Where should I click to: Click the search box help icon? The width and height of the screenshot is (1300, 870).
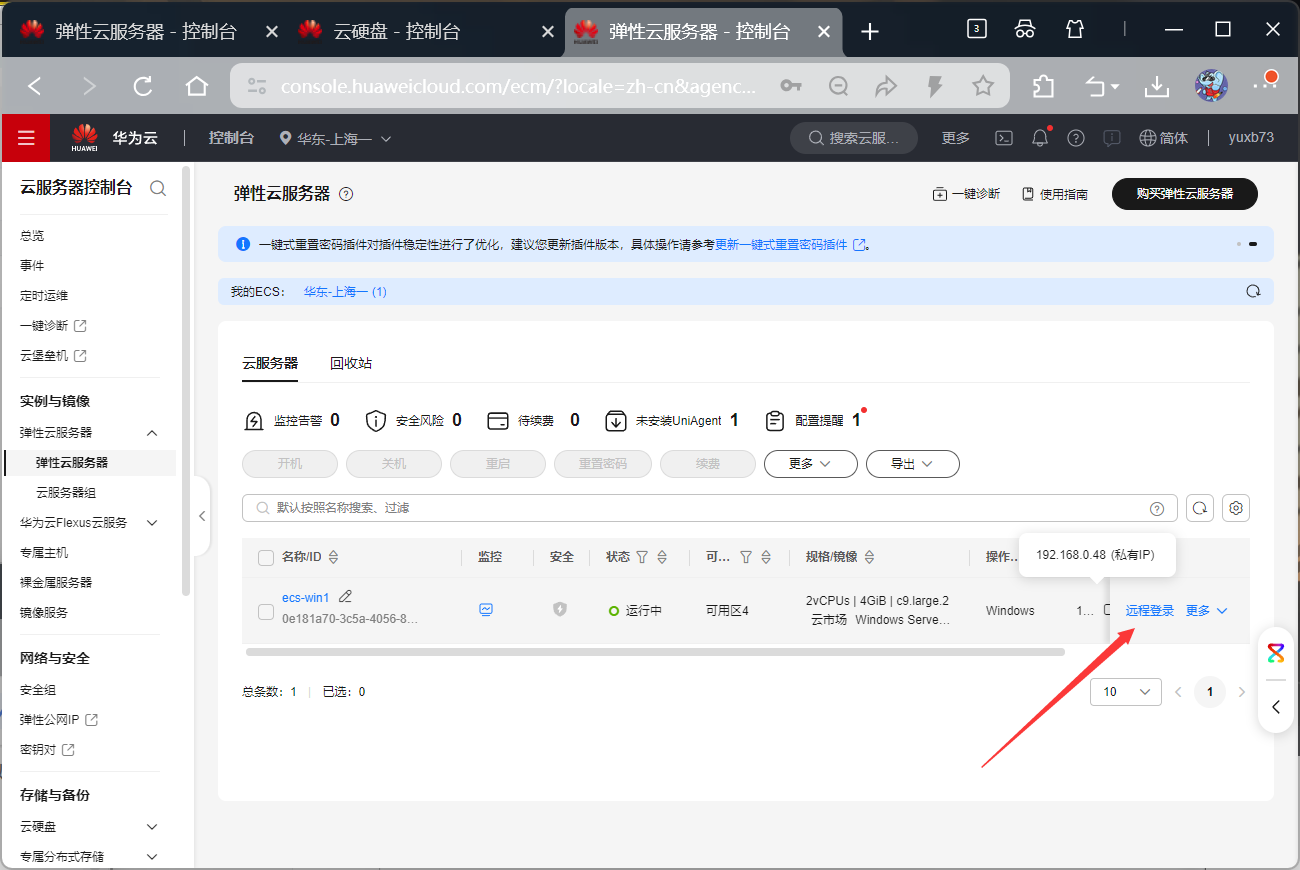1157,508
